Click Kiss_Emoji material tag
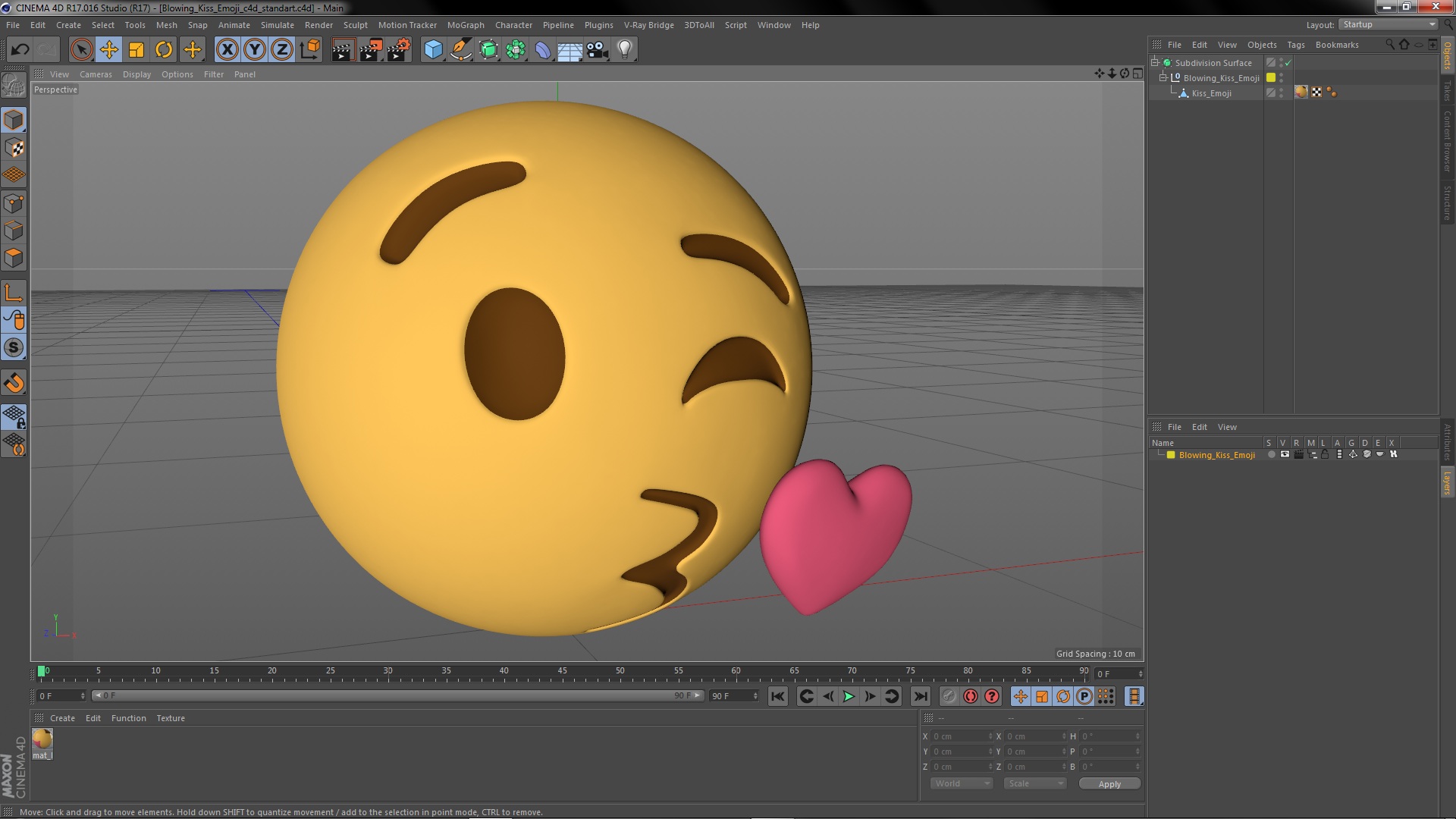The image size is (1456, 819). tap(1301, 93)
